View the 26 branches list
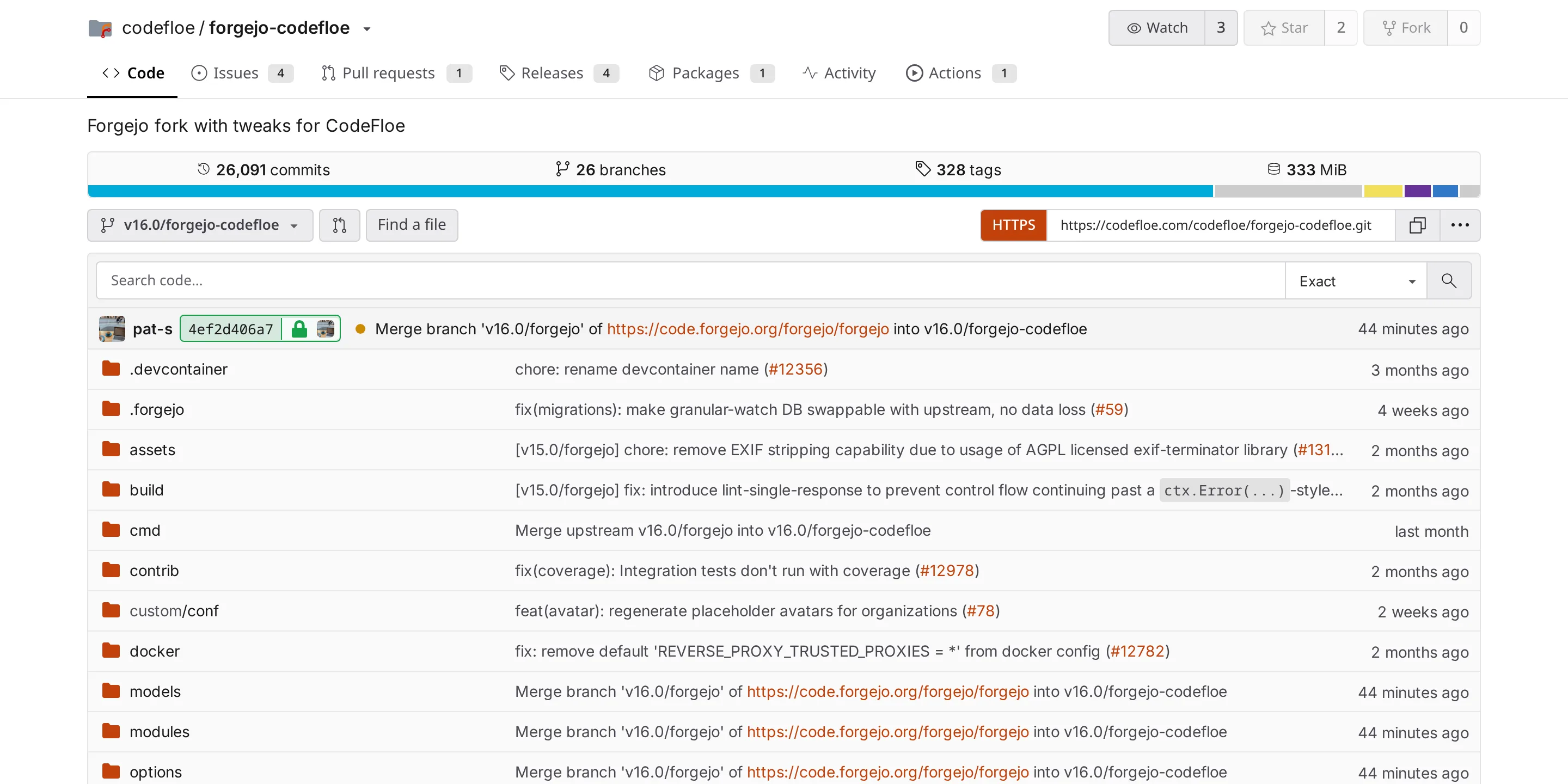Viewport: 1568px width, 784px height. (610, 170)
